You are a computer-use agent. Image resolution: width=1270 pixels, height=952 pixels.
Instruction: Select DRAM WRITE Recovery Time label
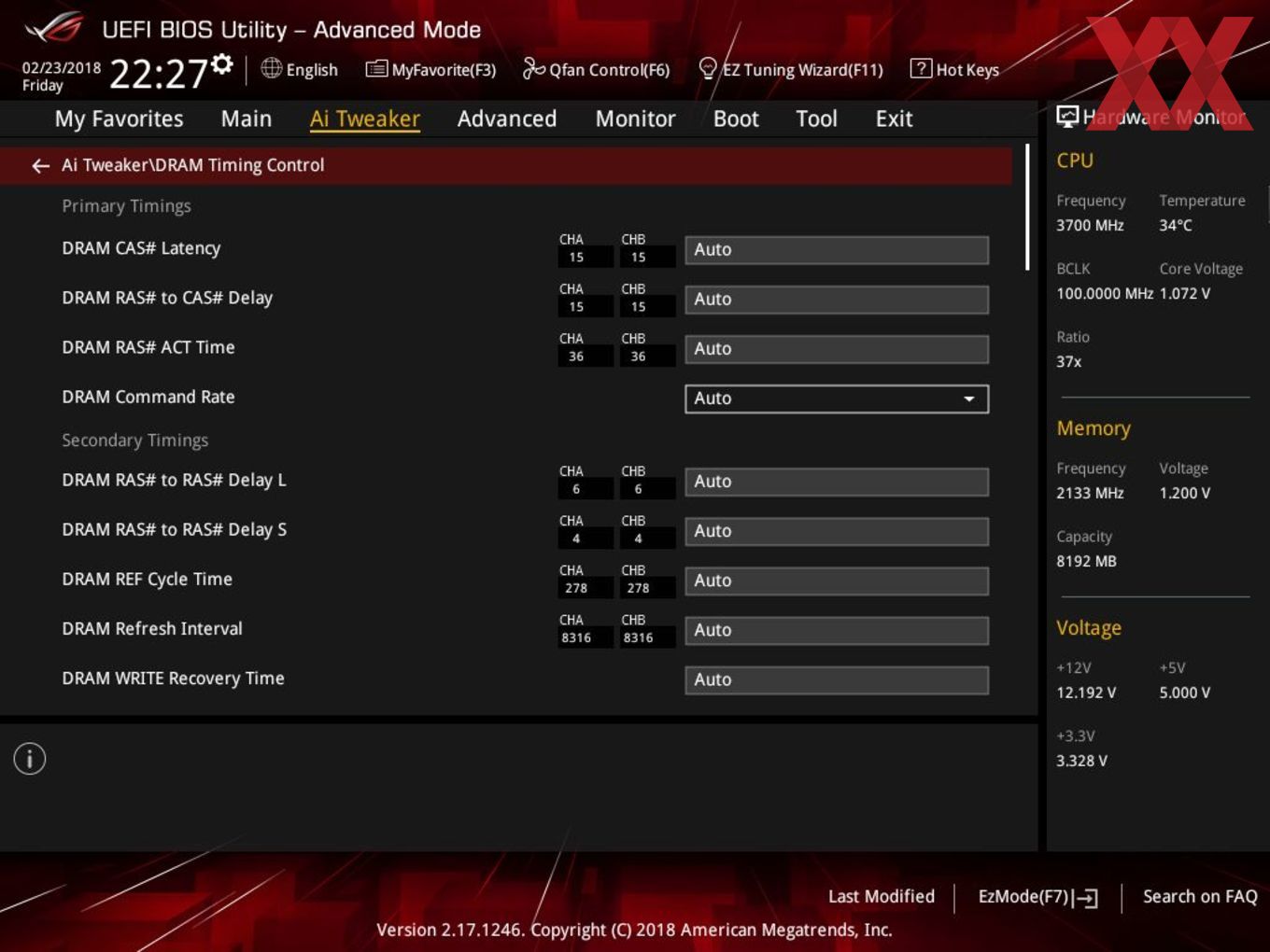click(173, 679)
